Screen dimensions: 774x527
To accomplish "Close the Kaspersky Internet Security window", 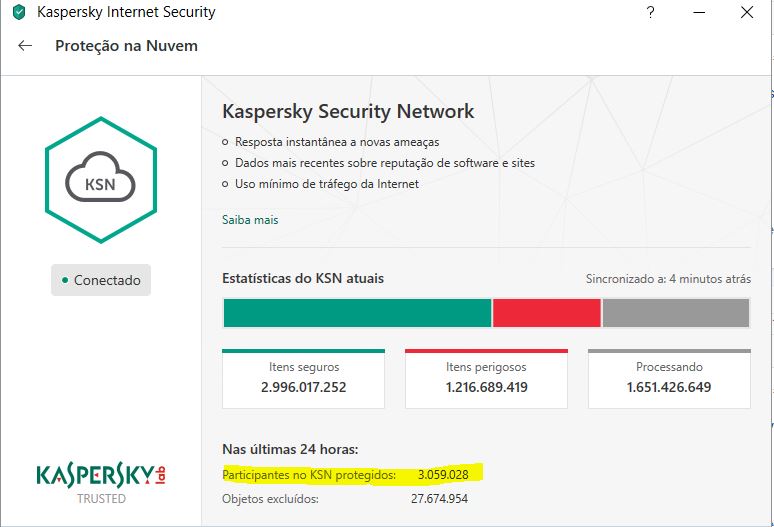I will (x=747, y=13).
